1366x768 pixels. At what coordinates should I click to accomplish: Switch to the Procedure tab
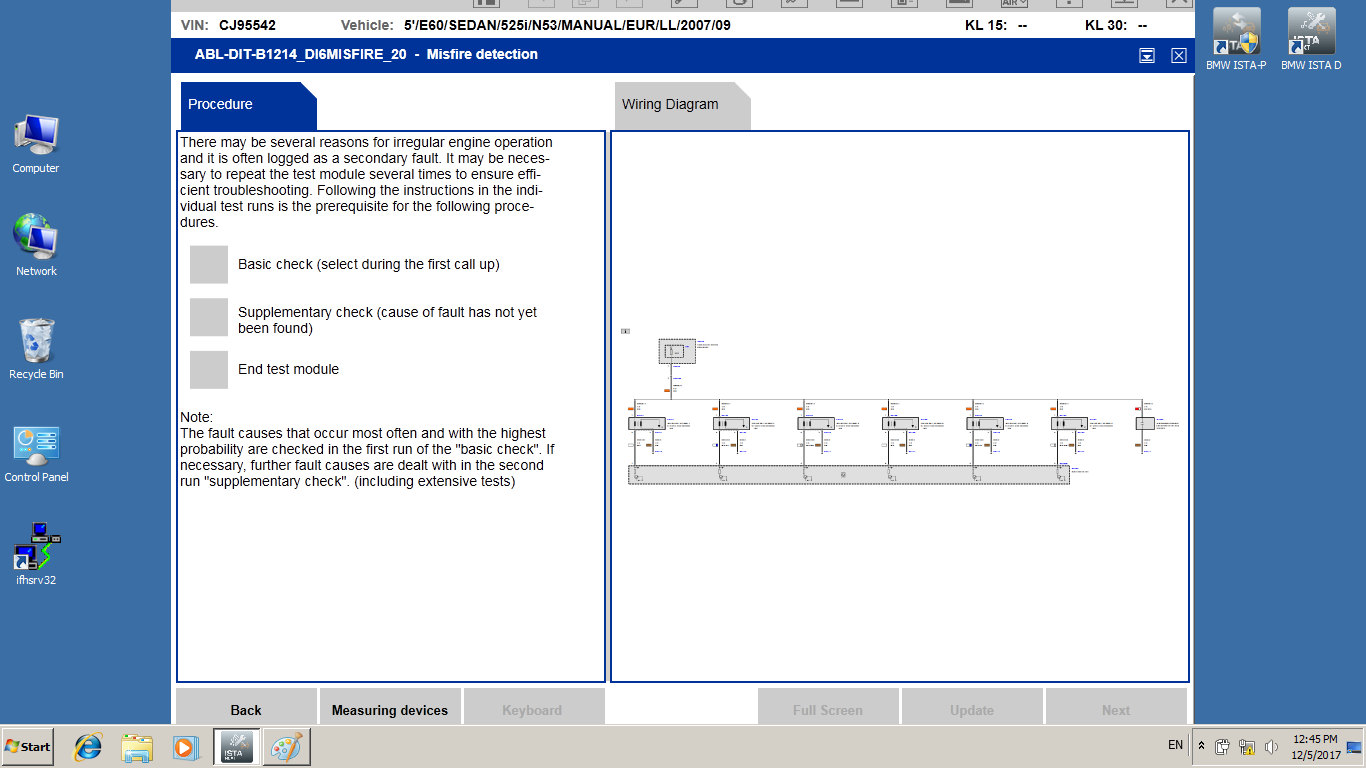[x=221, y=105]
